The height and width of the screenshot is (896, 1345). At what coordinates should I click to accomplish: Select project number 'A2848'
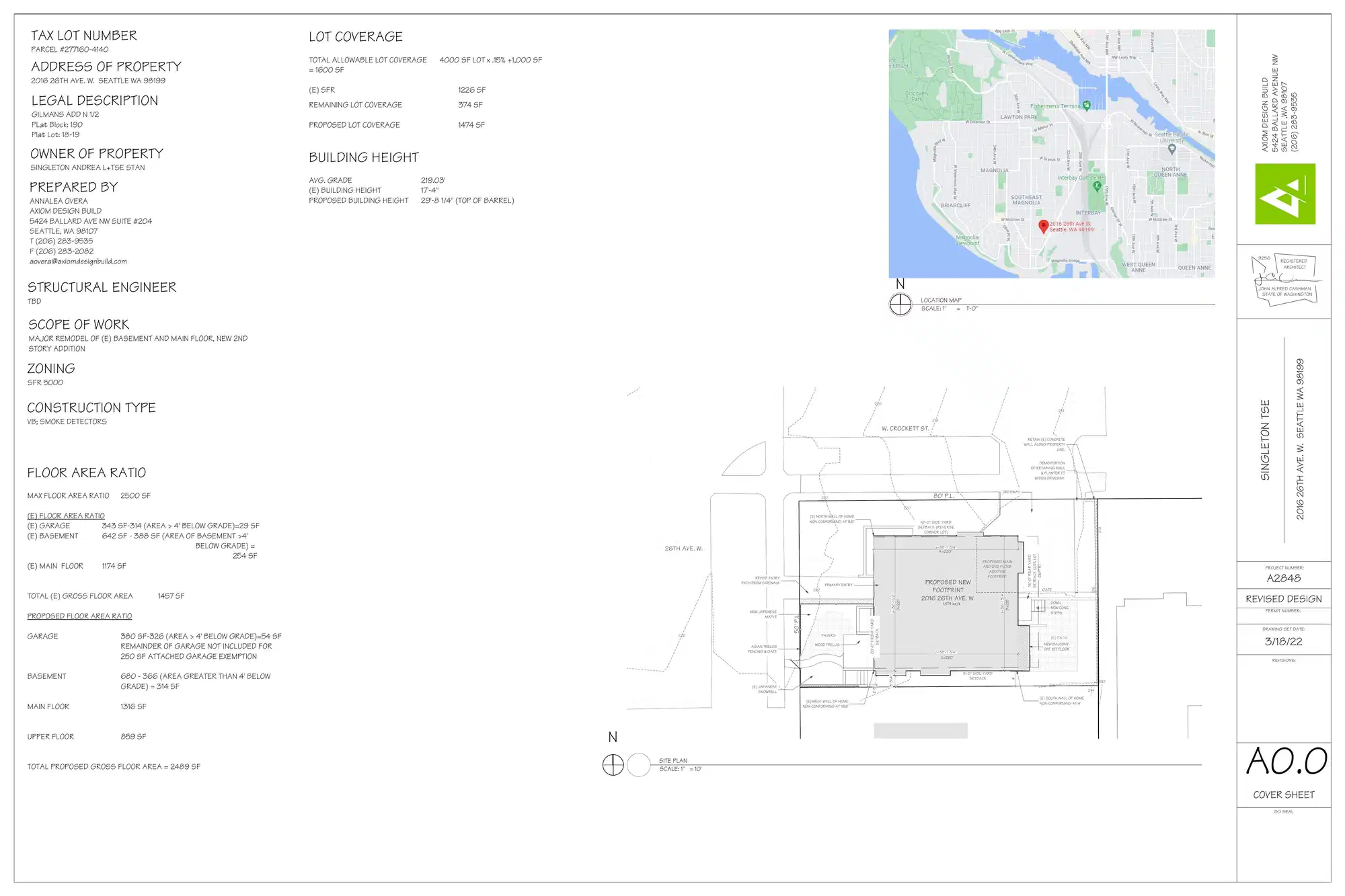point(1284,579)
